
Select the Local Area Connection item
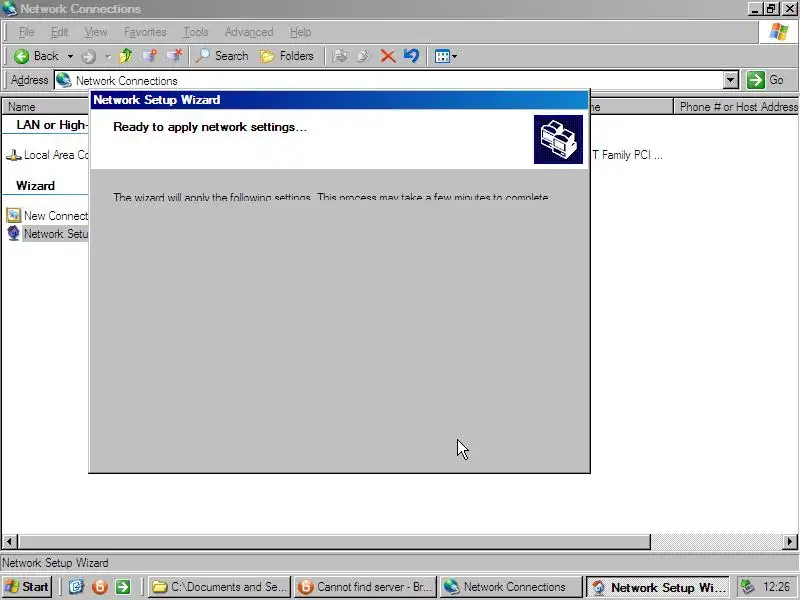tap(47, 155)
